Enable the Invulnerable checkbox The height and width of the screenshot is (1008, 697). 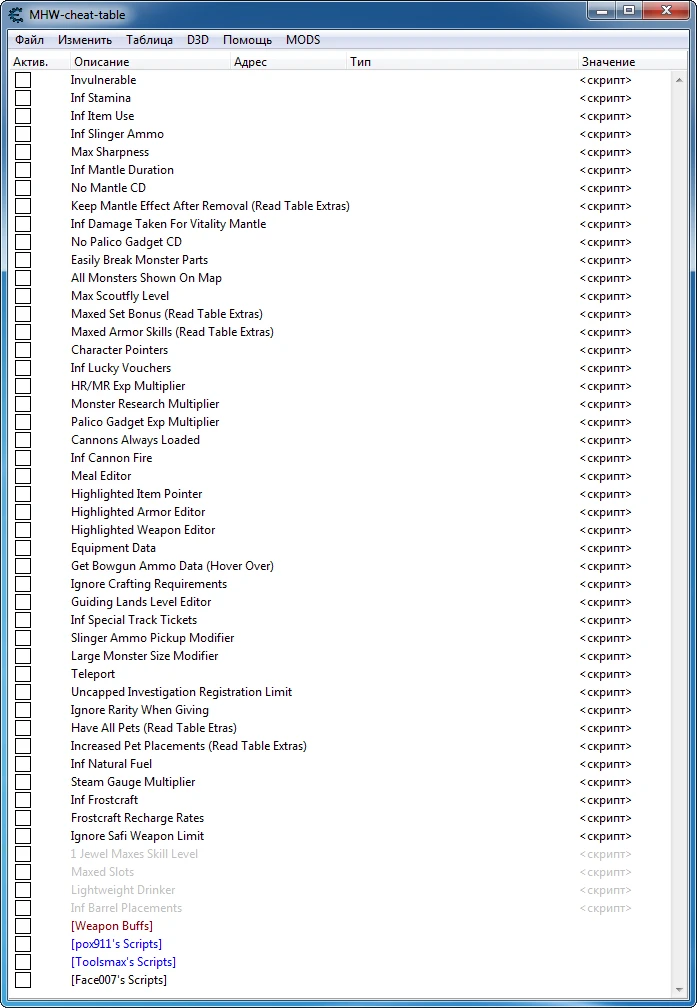point(23,80)
